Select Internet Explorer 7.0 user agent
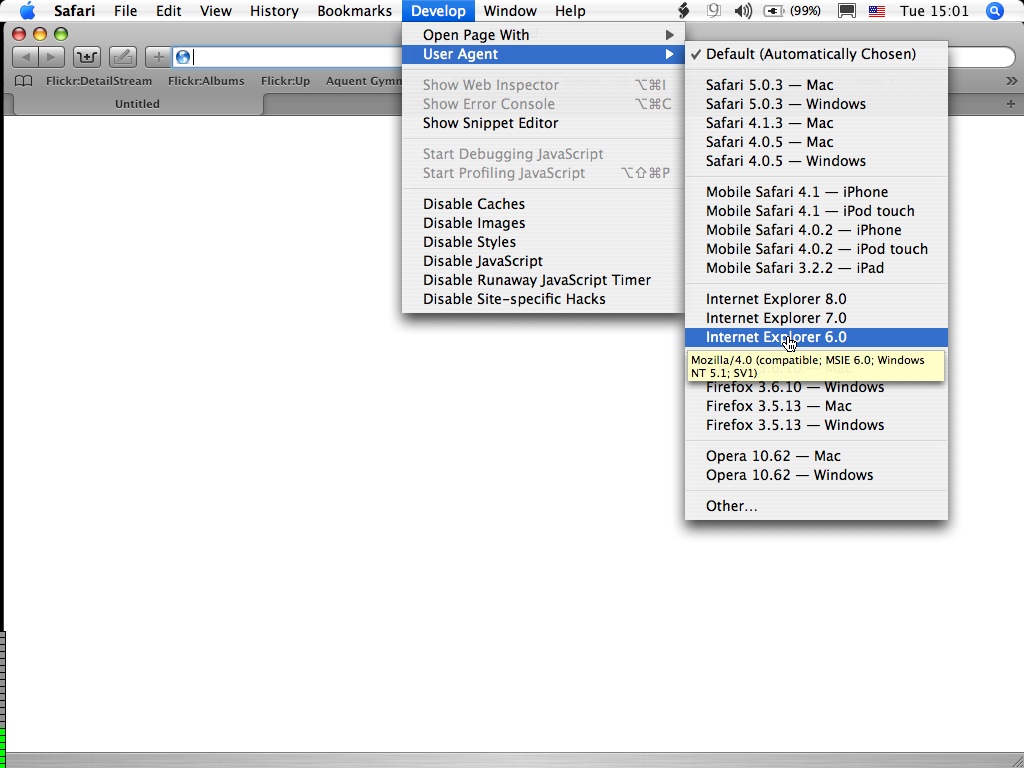Viewport: 1024px width, 768px height. (816, 318)
